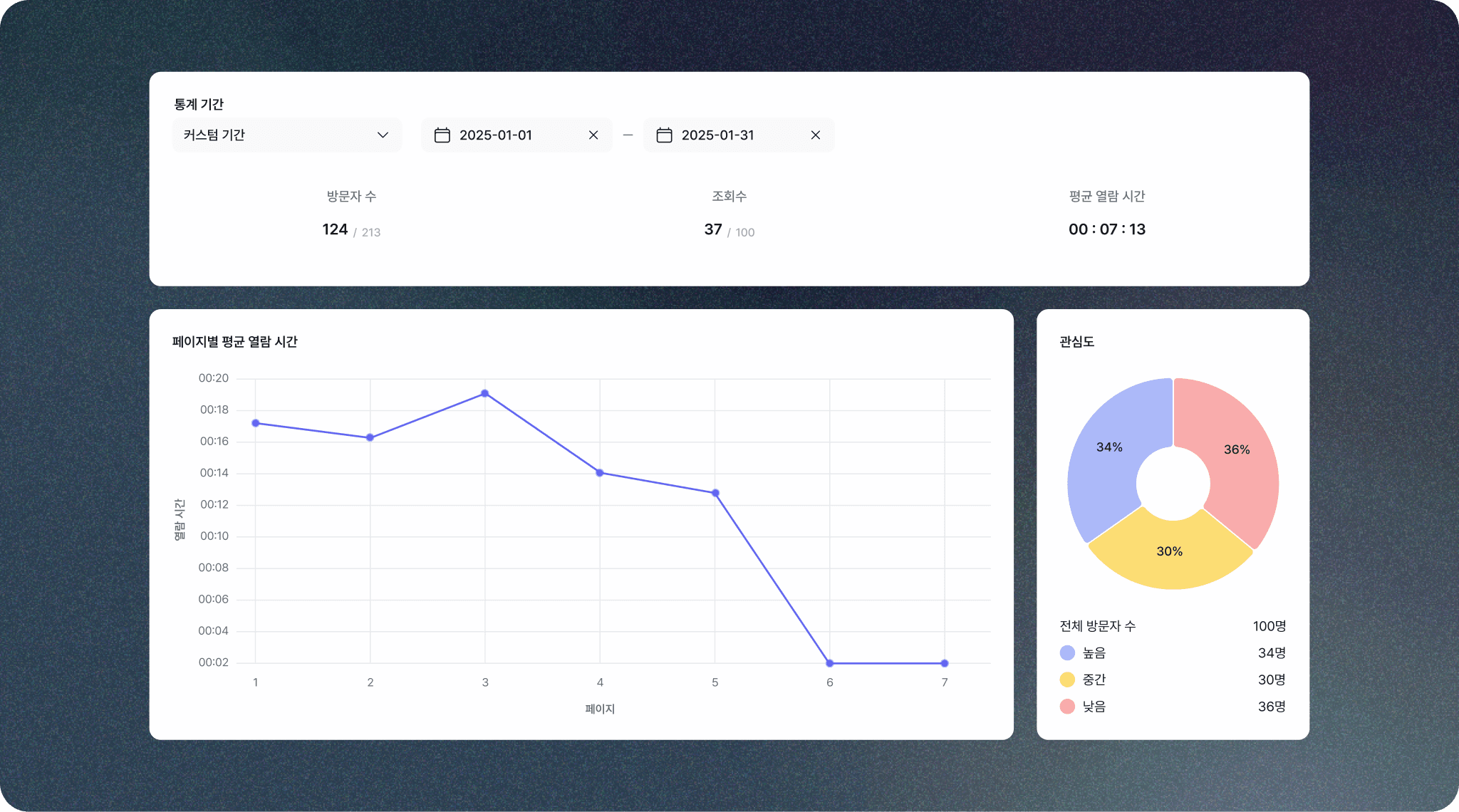Click the 100 views total figure
Screen dimensions: 1459x812
(x=745, y=232)
